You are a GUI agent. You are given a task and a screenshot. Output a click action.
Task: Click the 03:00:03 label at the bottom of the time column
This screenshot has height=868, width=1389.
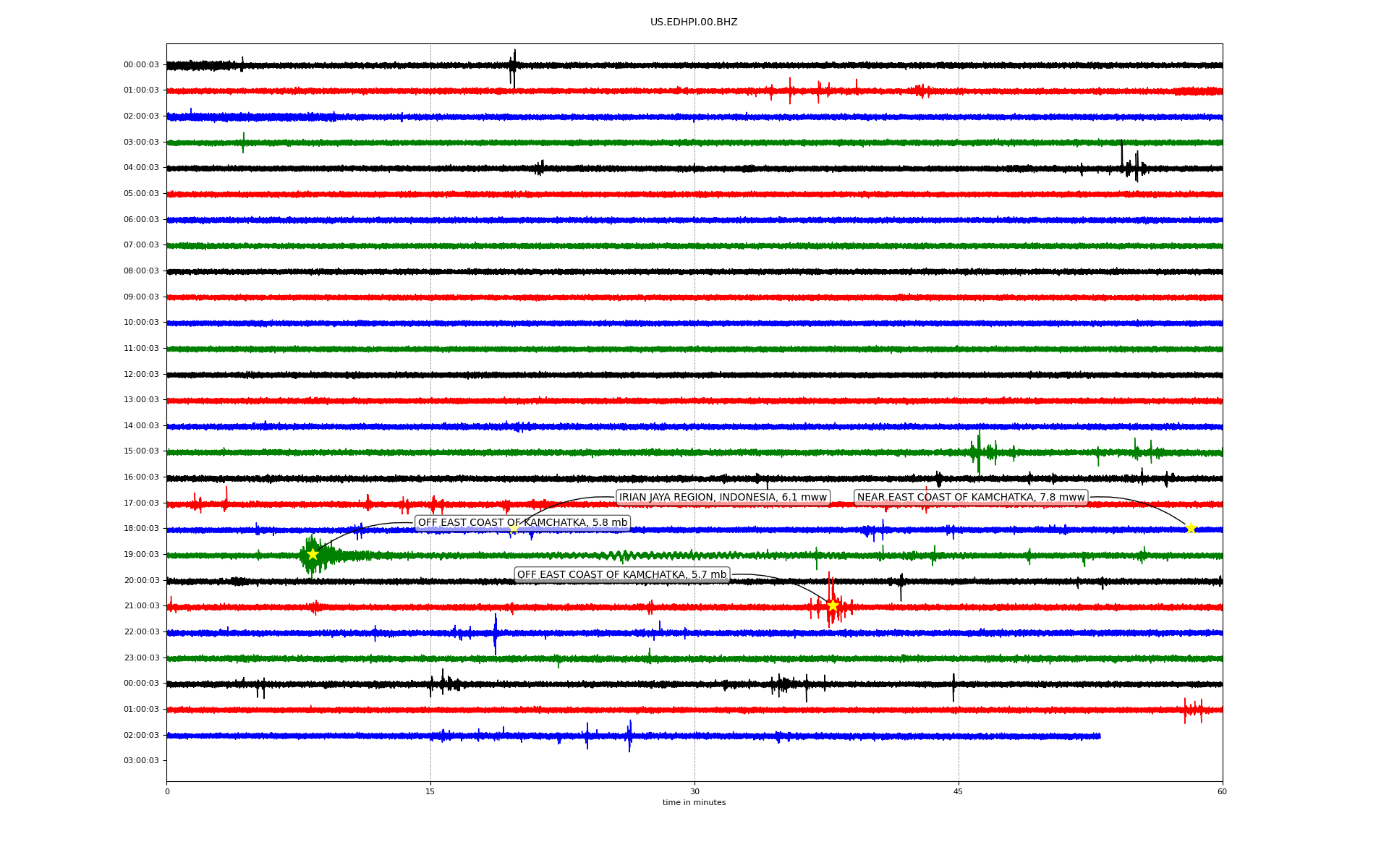click(141, 760)
